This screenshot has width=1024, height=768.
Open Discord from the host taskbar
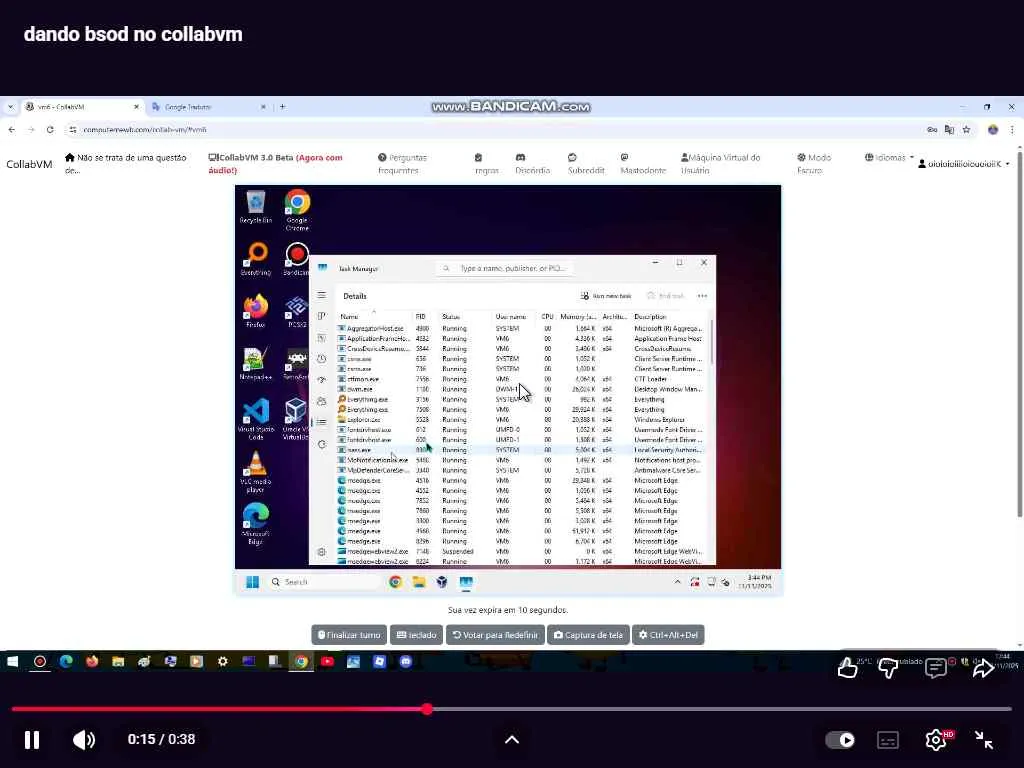tap(406, 662)
